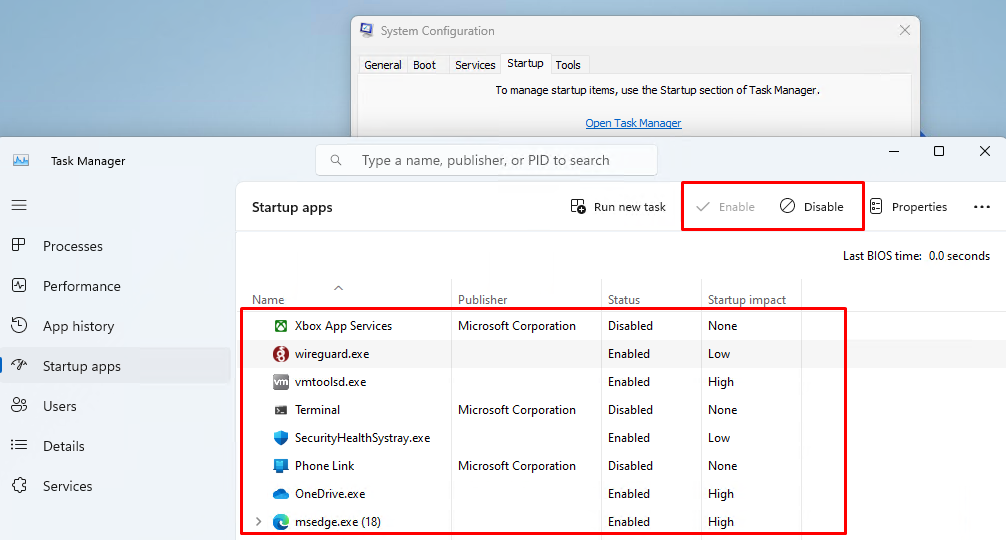Click Terminal's Disabled status cell

(630, 410)
